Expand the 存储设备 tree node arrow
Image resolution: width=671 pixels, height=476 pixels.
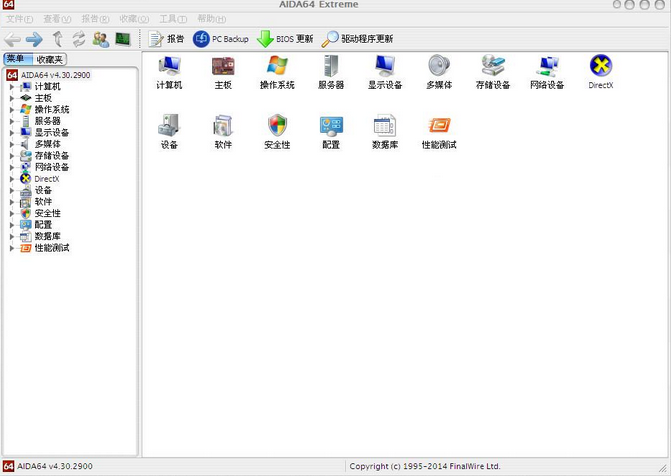pyautogui.click(x=12, y=156)
